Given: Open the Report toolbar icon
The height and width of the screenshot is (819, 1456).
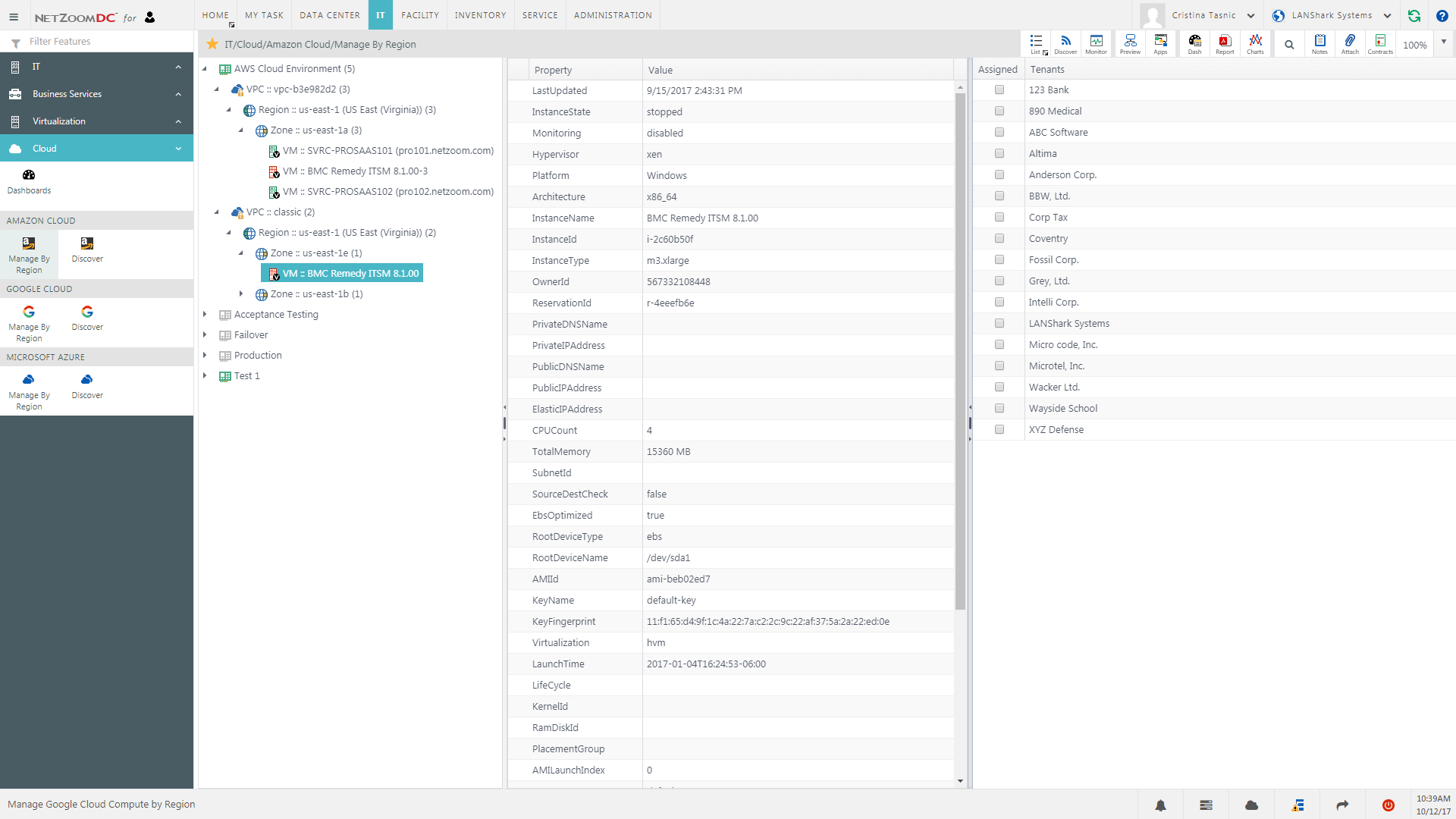Looking at the screenshot, I should tap(1225, 44).
